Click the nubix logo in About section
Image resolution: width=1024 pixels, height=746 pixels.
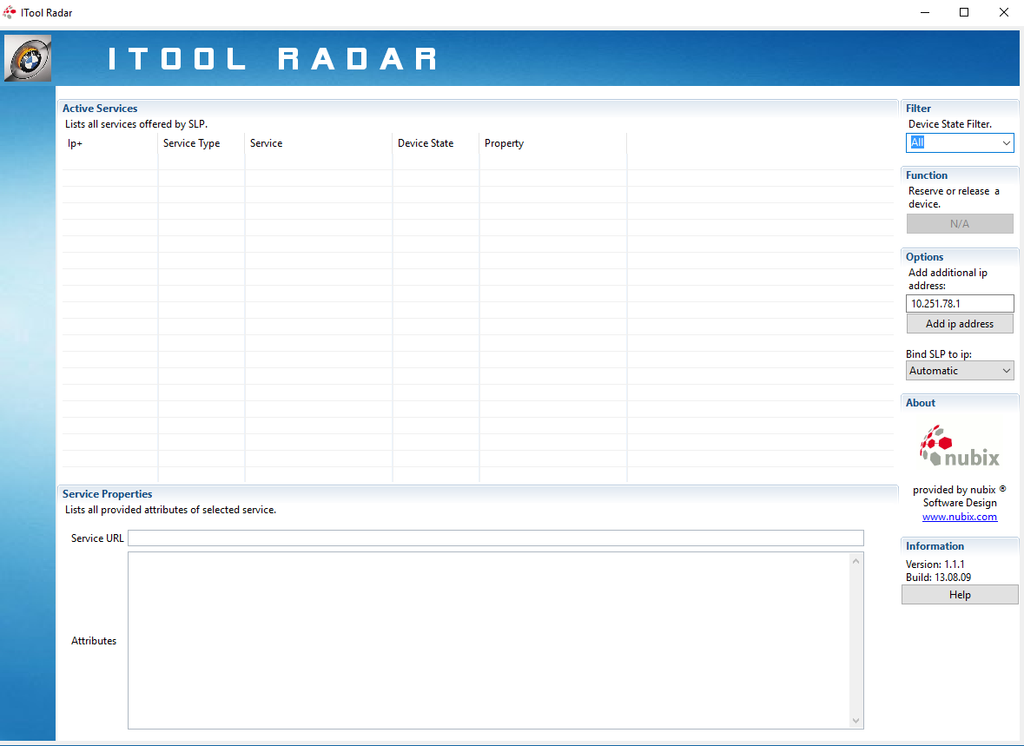coord(959,446)
